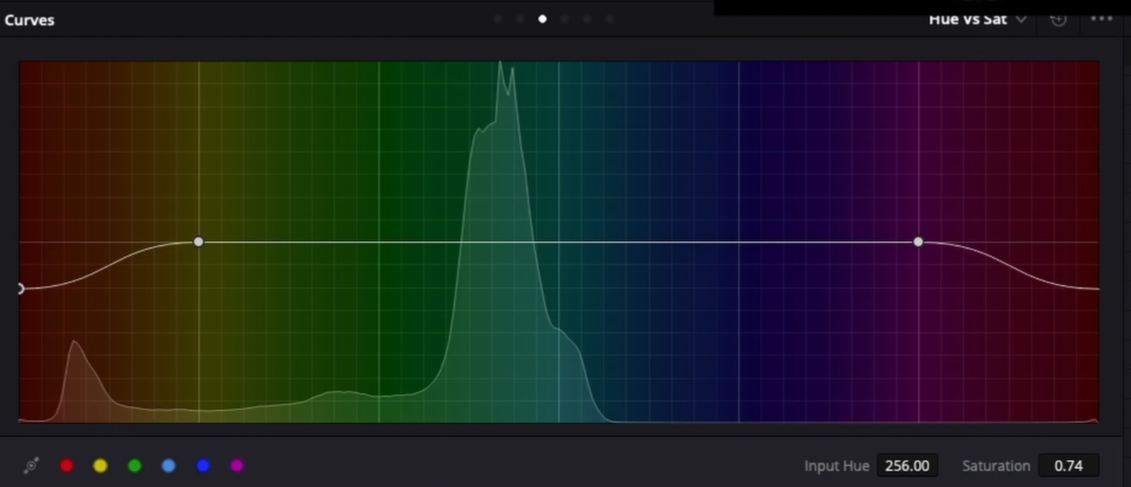
Task: Click the Saturation value field
Action: [1069, 466]
